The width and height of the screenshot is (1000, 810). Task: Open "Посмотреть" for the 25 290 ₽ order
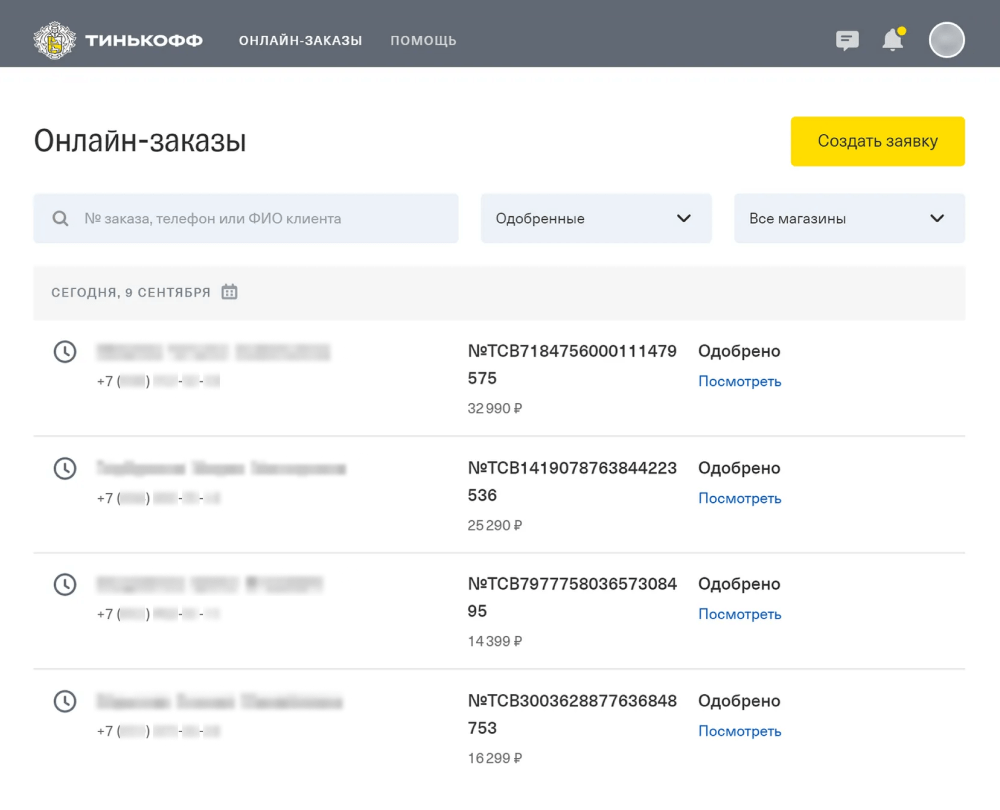[740, 498]
